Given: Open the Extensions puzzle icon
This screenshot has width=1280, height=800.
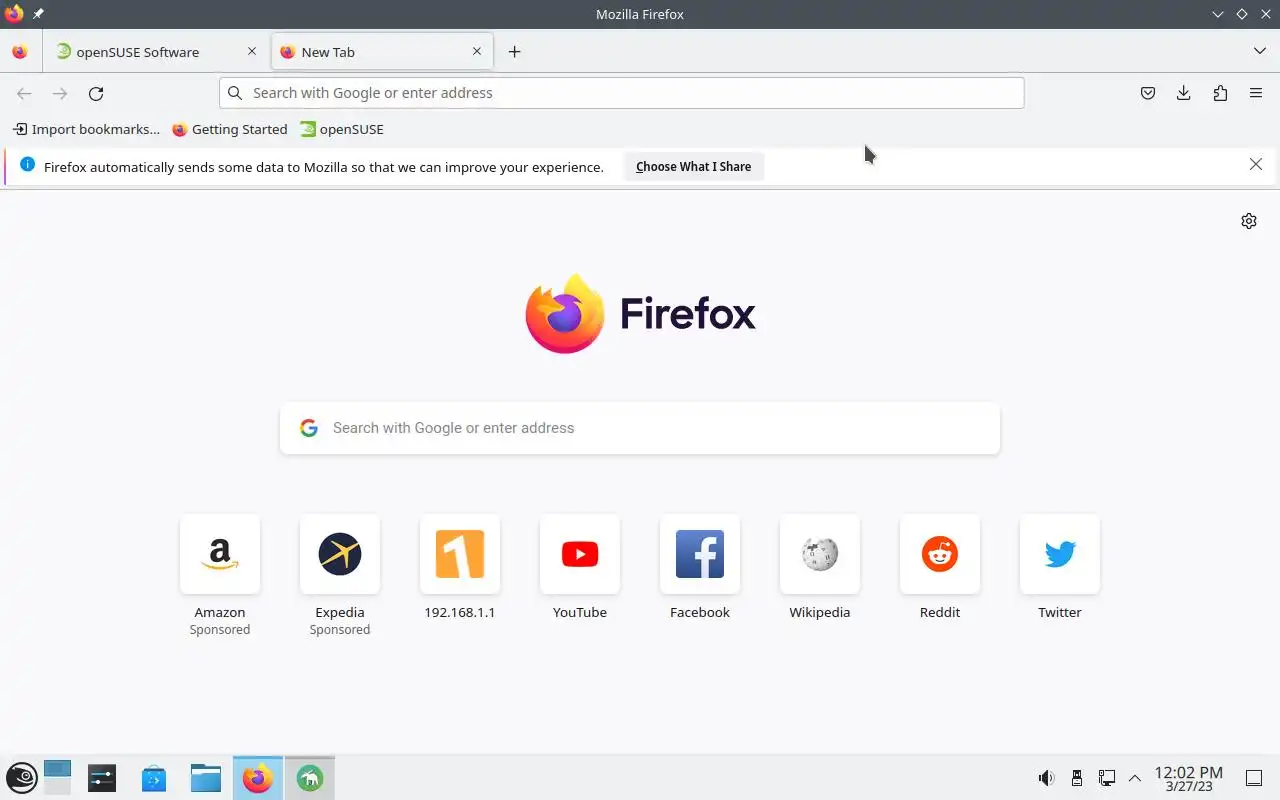Looking at the screenshot, I should coord(1220,93).
